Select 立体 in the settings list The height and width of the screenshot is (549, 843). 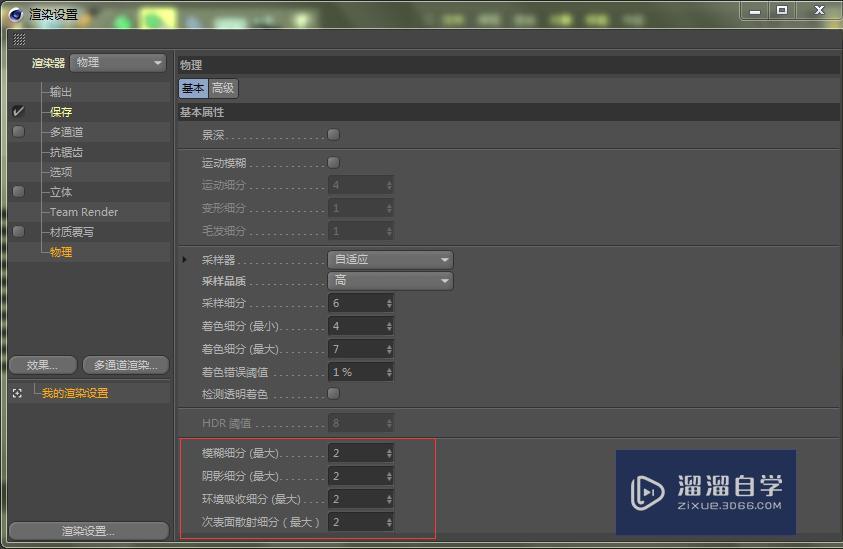[x=61, y=192]
